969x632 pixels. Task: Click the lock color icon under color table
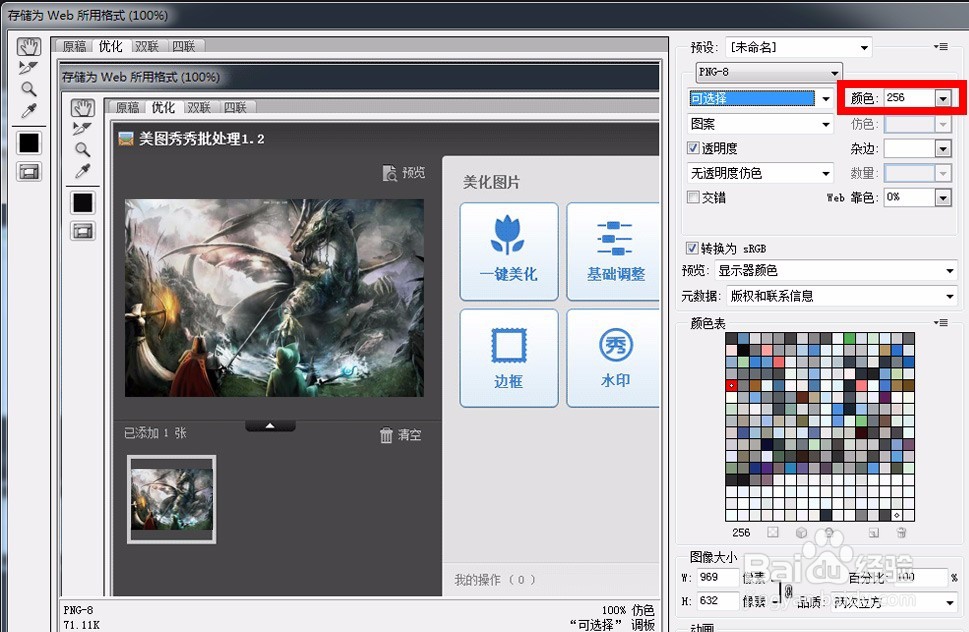(829, 532)
